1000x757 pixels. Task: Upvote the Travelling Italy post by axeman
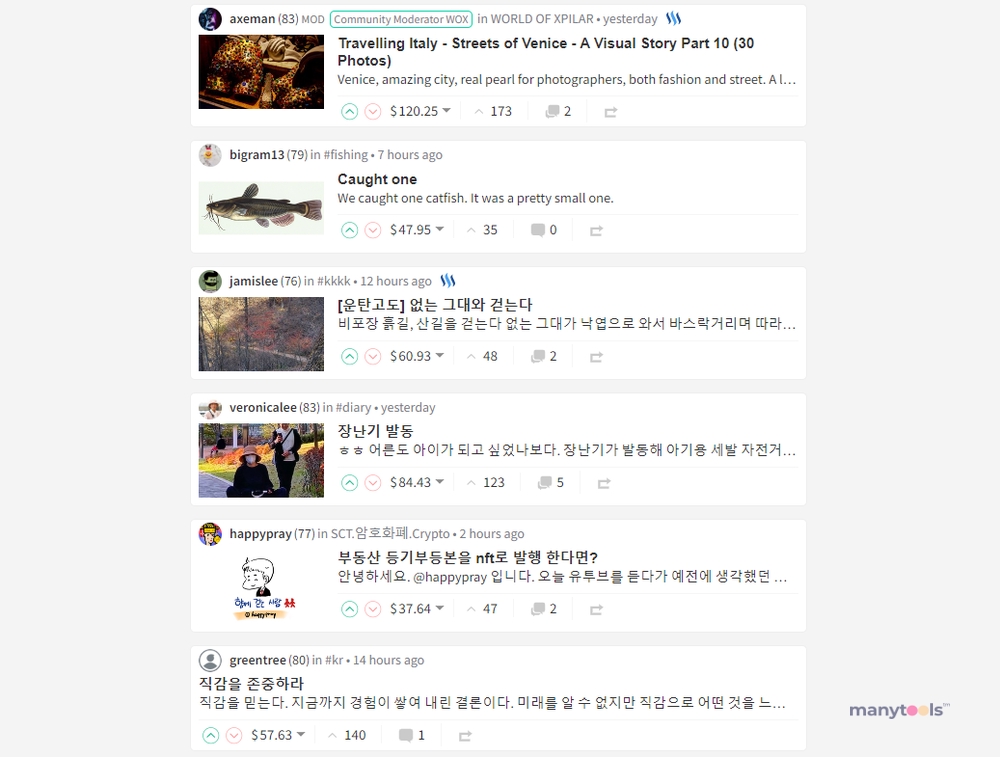click(x=349, y=112)
